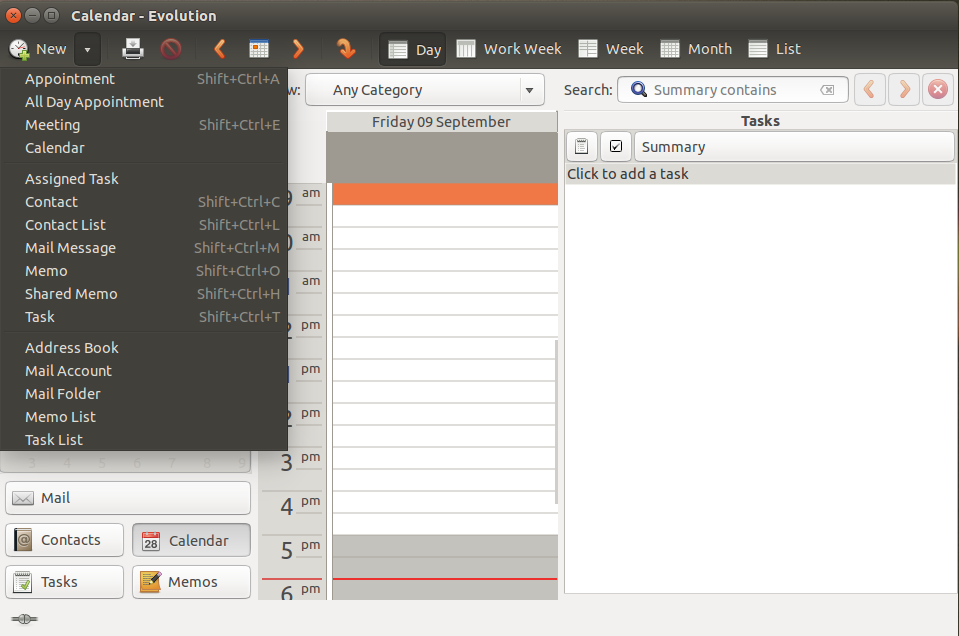
Task: Open the Any Category dropdown
Action: pyautogui.click(x=425, y=90)
